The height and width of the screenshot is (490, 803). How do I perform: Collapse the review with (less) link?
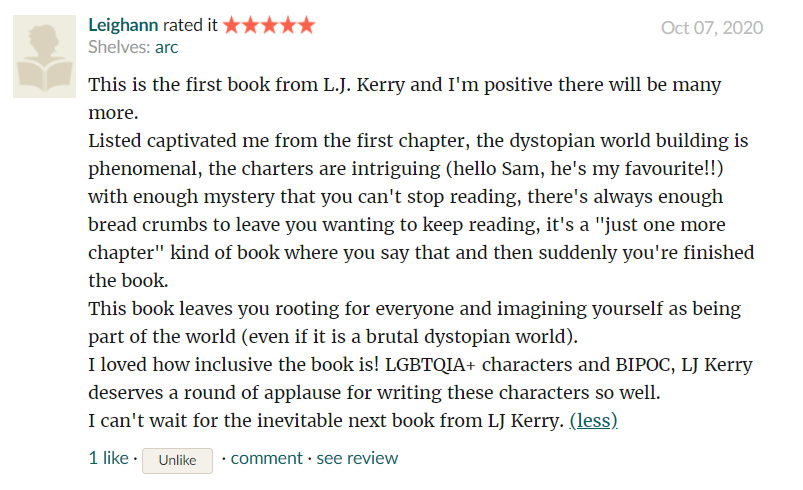(x=594, y=421)
